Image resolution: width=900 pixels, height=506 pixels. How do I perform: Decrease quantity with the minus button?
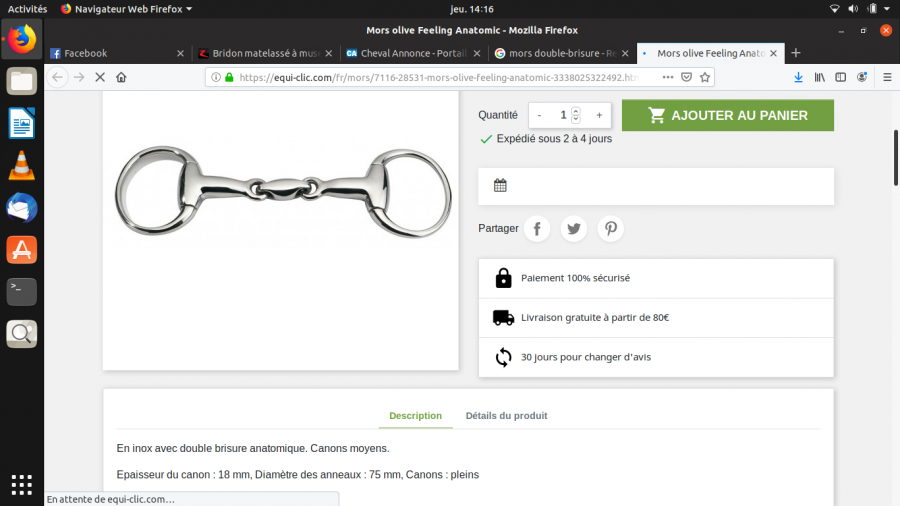tap(539, 115)
